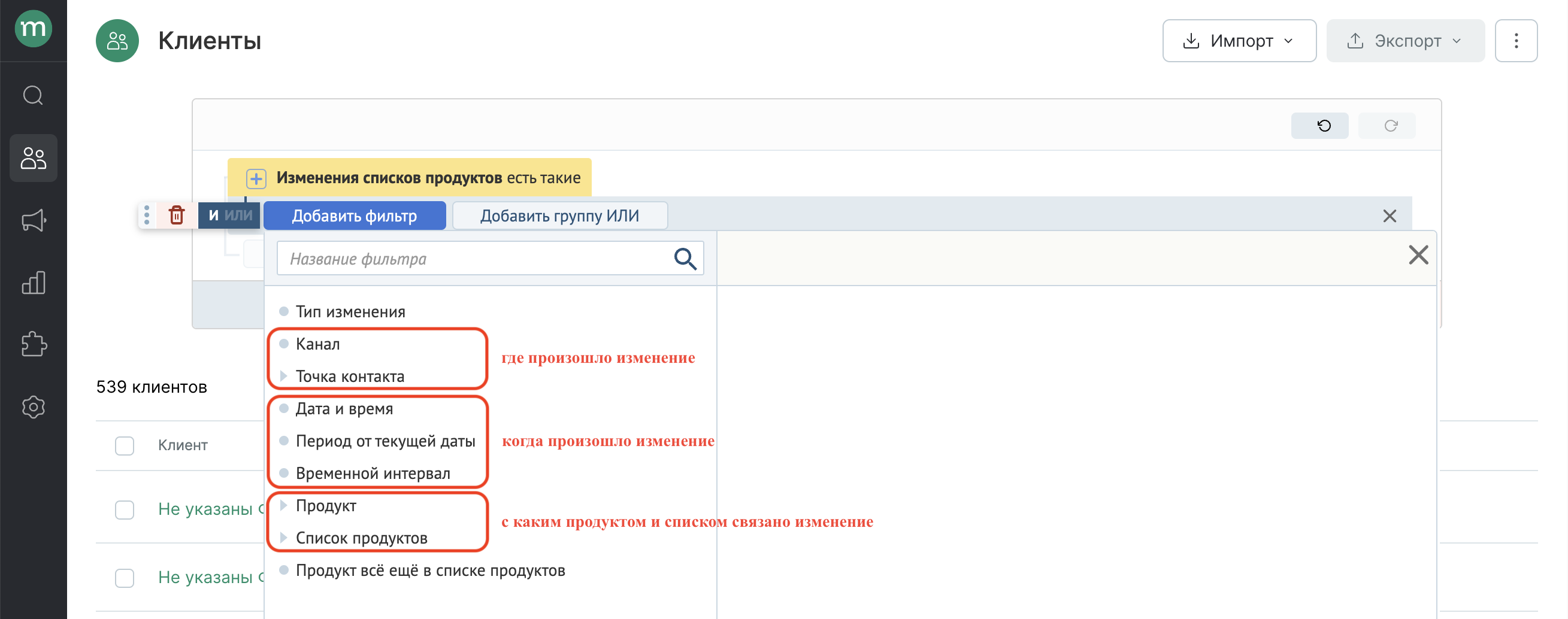Open the campaigns megaphone sidebar icon
Screen dimensions: 1568x619
[x=34, y=220]
